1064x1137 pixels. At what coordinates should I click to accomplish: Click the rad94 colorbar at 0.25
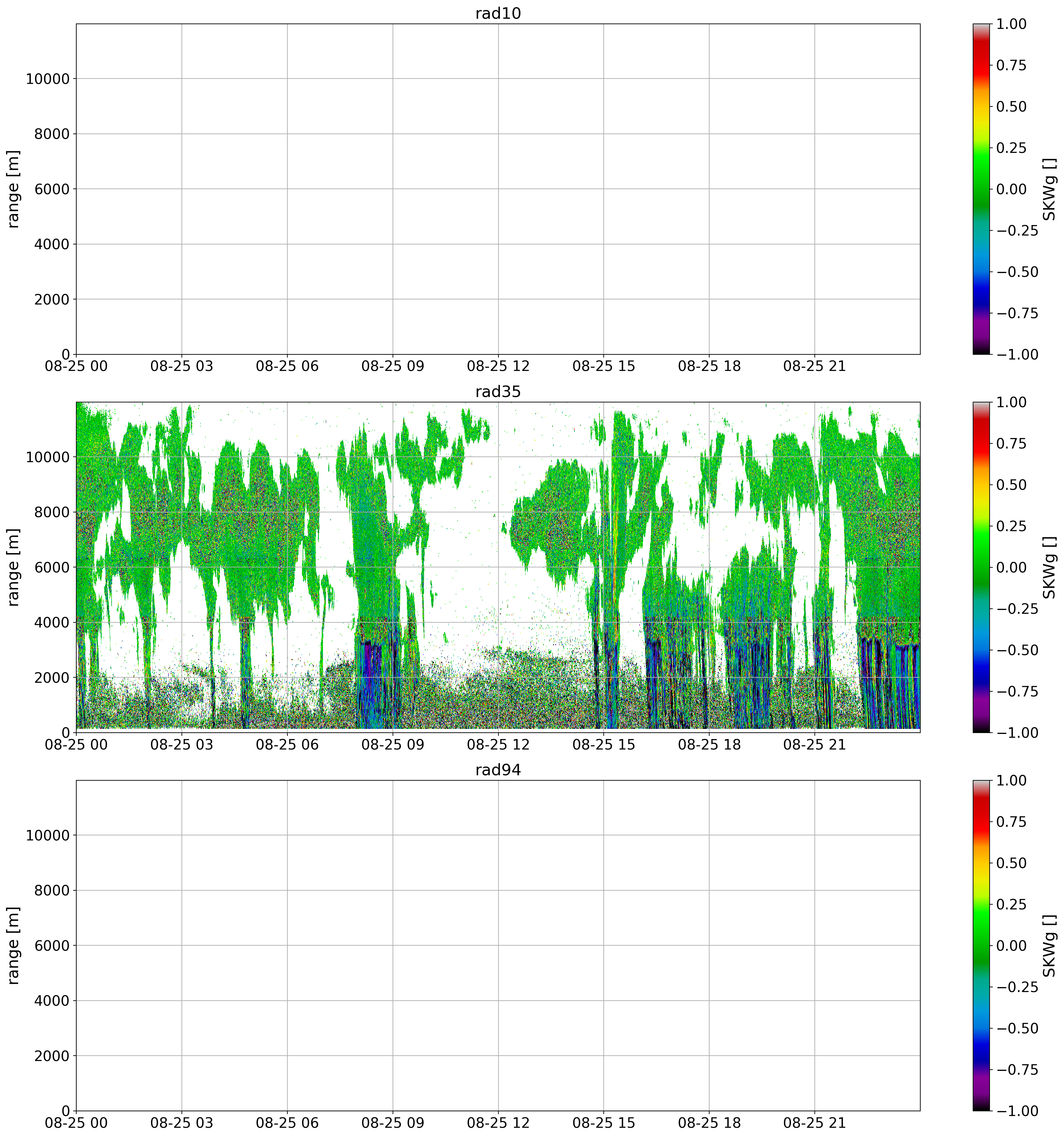(980, 905)
